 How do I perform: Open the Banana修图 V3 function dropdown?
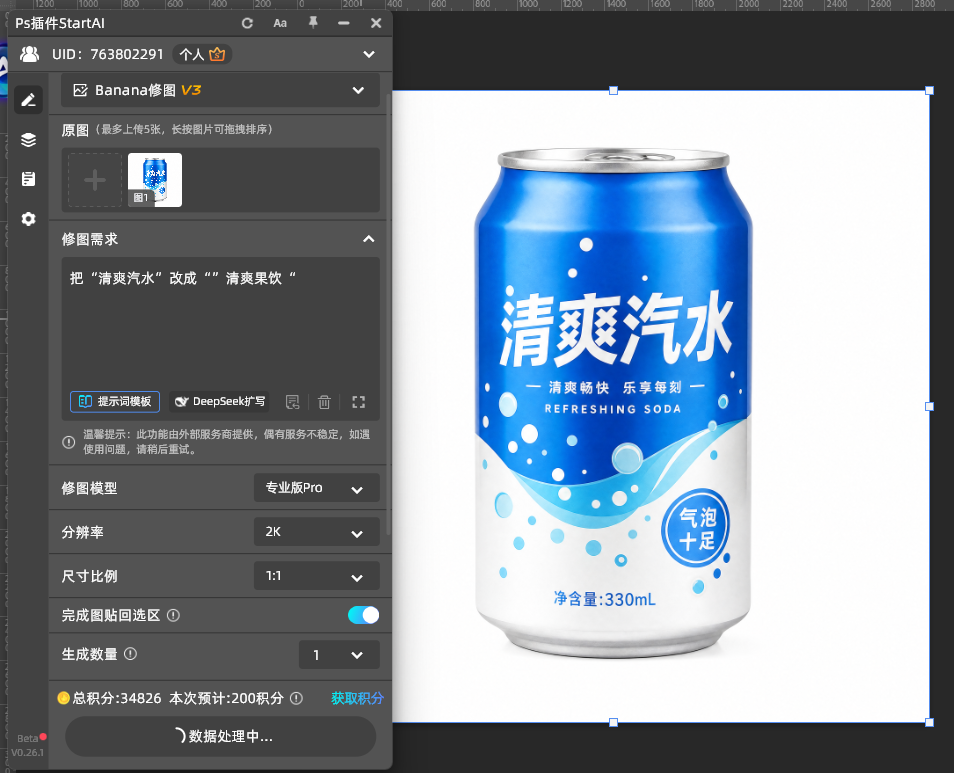[220, 90]
